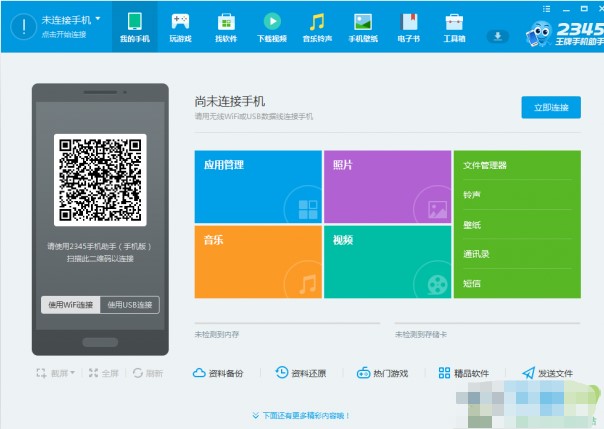This screenshot has width=604, height=429.
Task: Minimize the window
Action: (x=566, y=9)
